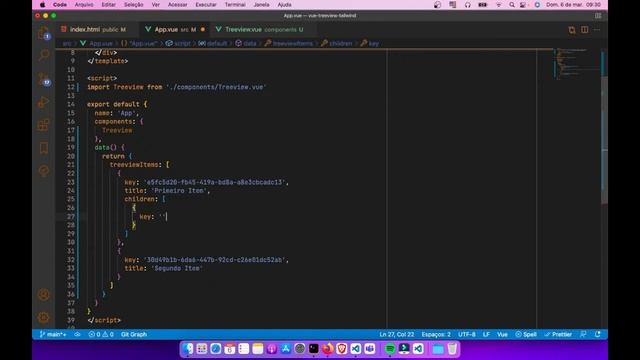Click Ln 27, Col 22 indicator
This screenshot has width=640, height=360.
click(396, 334)
